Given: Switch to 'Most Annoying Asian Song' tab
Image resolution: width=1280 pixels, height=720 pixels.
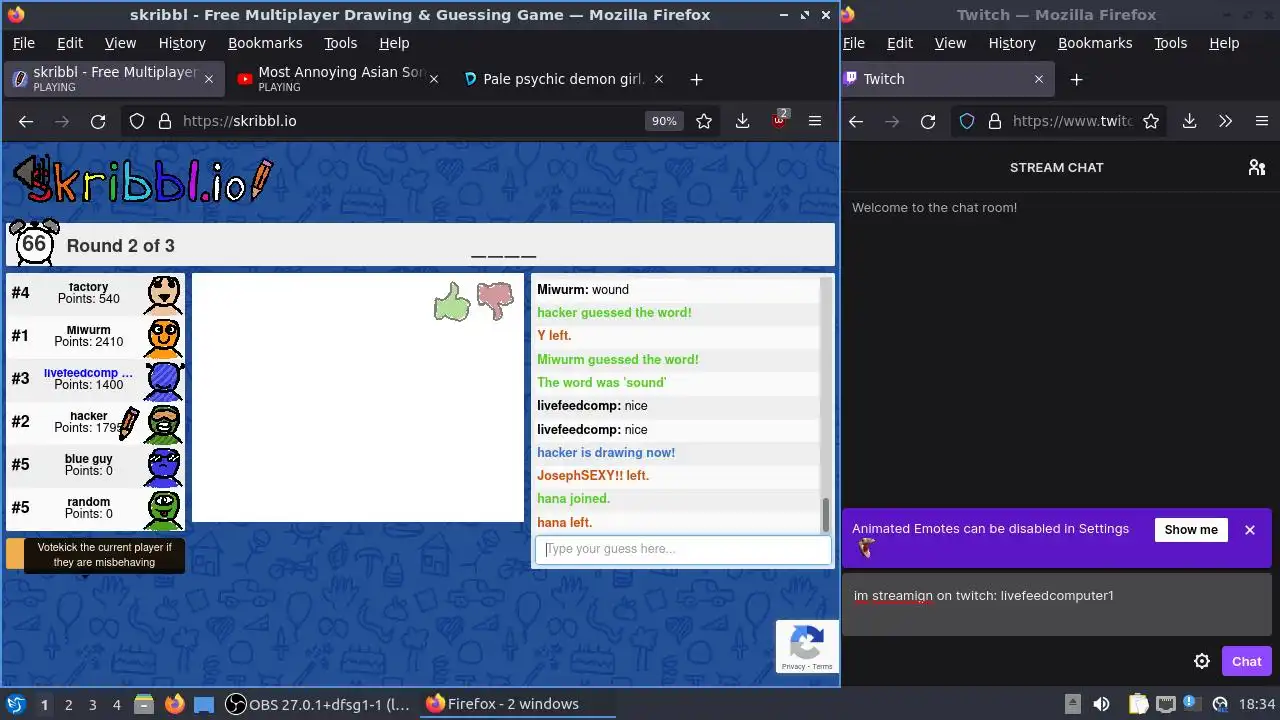Looking at the screenshot, I should tap(338, 79).
